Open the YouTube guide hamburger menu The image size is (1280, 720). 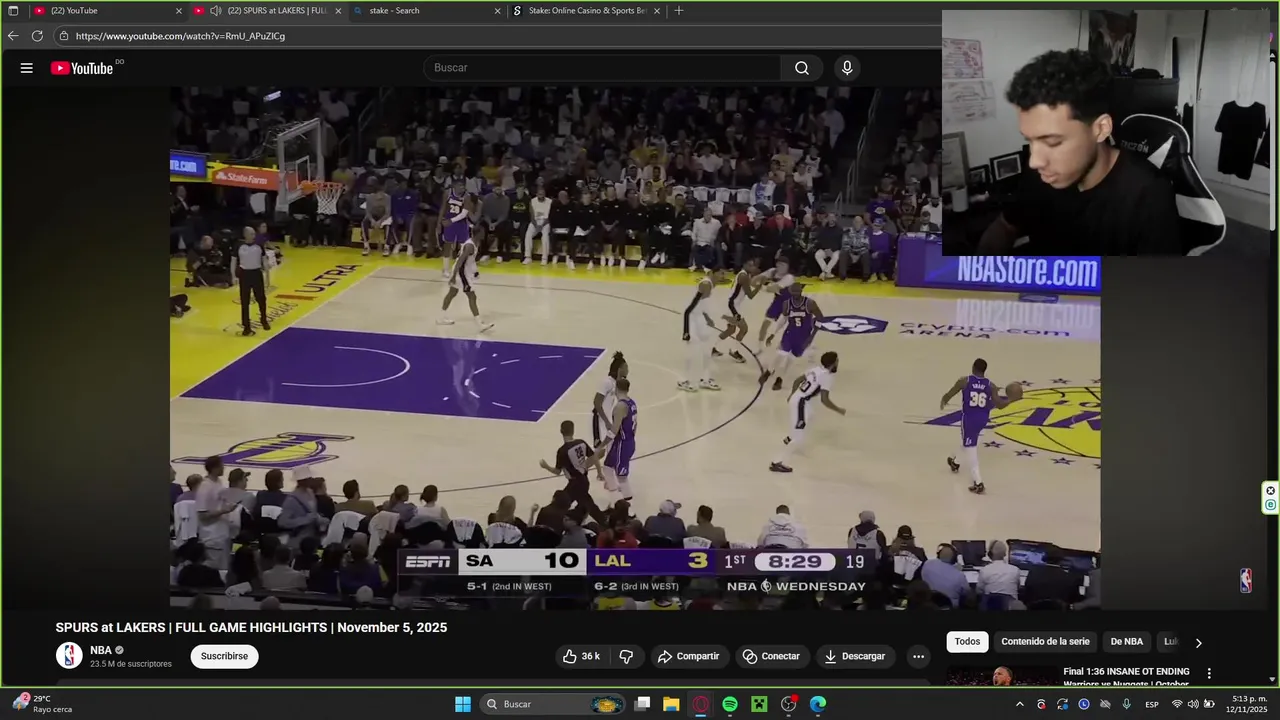pyautogui.click(x=27, y=68)
